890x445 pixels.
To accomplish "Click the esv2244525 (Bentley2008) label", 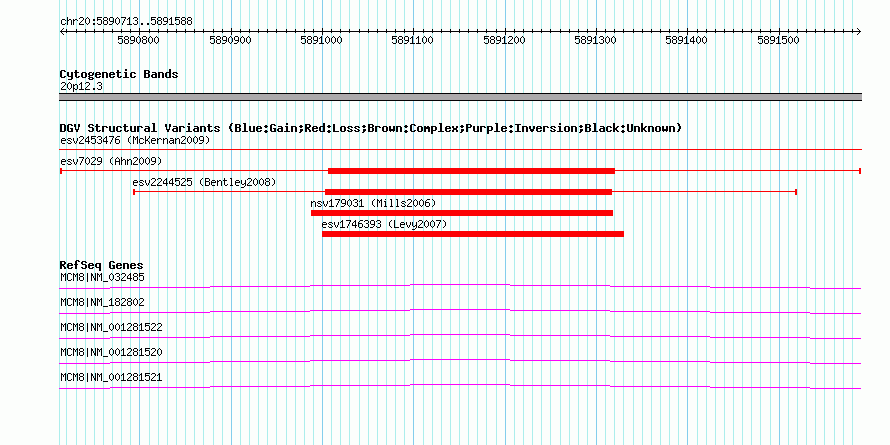I will point(204,182).
